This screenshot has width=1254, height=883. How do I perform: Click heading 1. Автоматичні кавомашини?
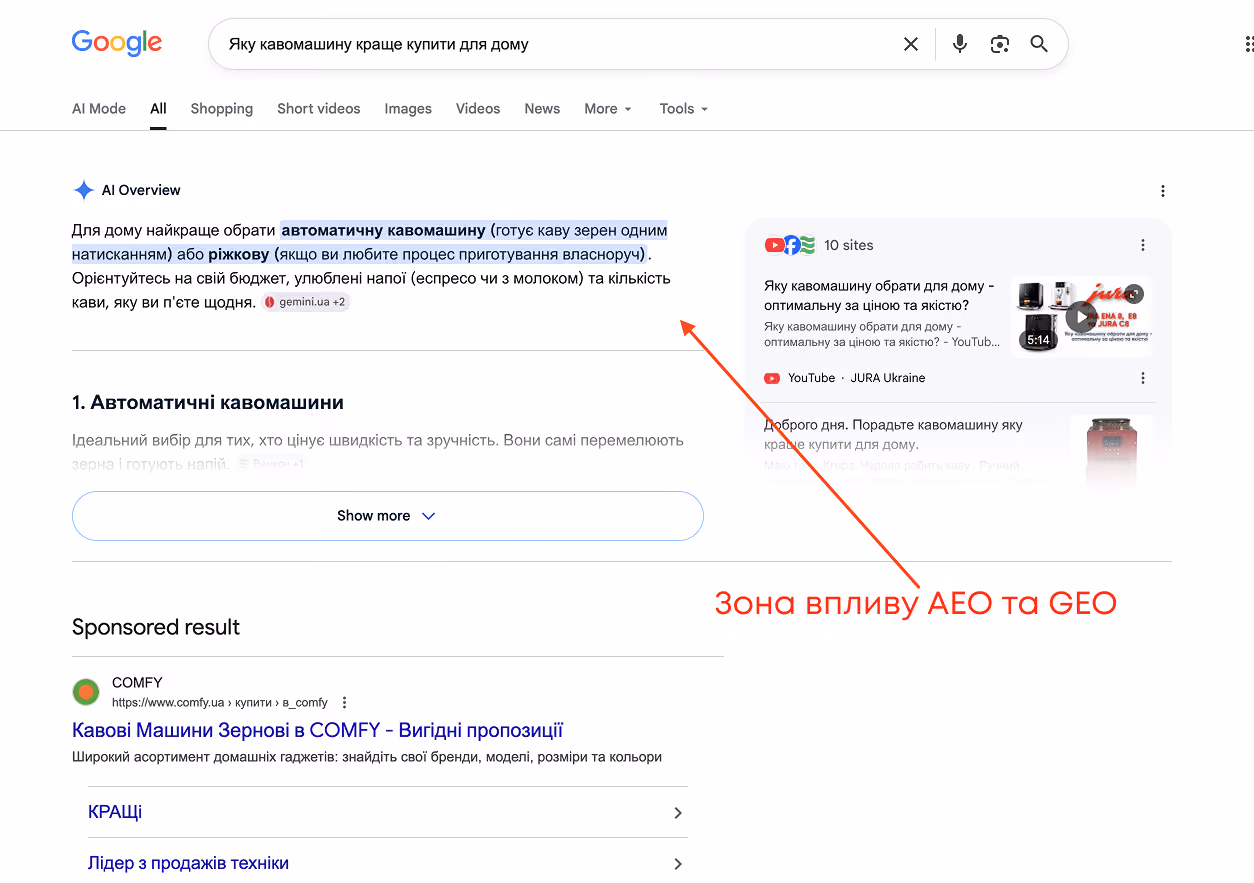208,403
